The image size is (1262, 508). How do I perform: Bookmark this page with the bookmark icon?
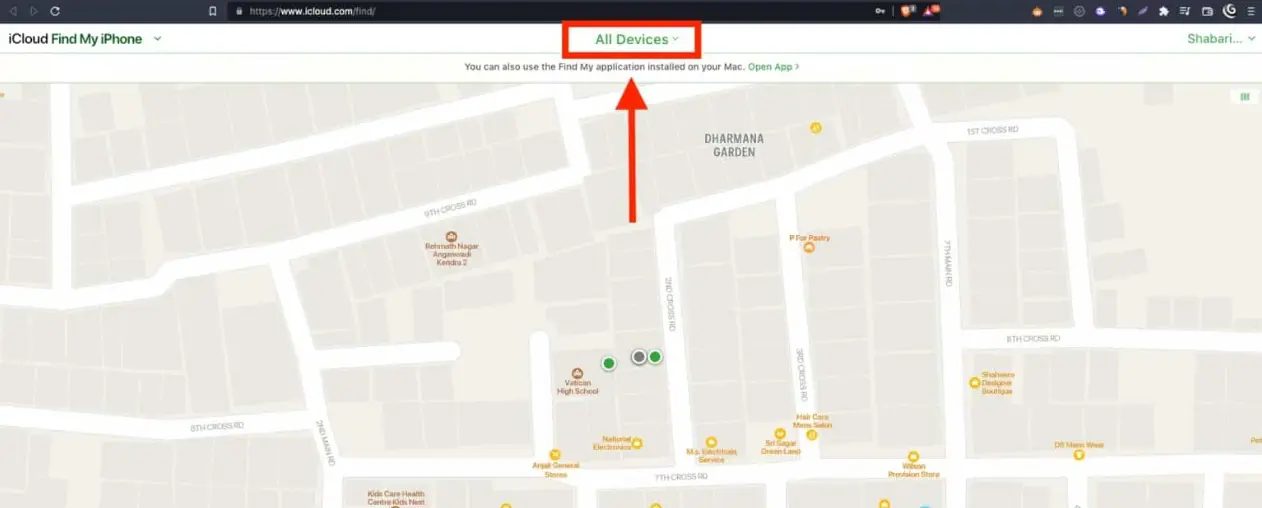tap(212, 11)
